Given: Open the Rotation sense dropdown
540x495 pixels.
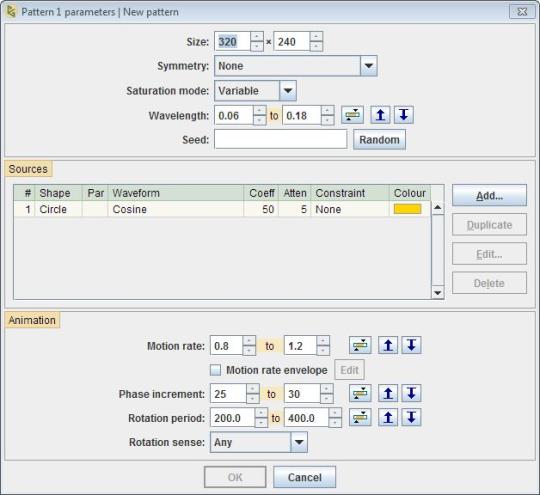Looking at the screenshot, I should [299, 442].
